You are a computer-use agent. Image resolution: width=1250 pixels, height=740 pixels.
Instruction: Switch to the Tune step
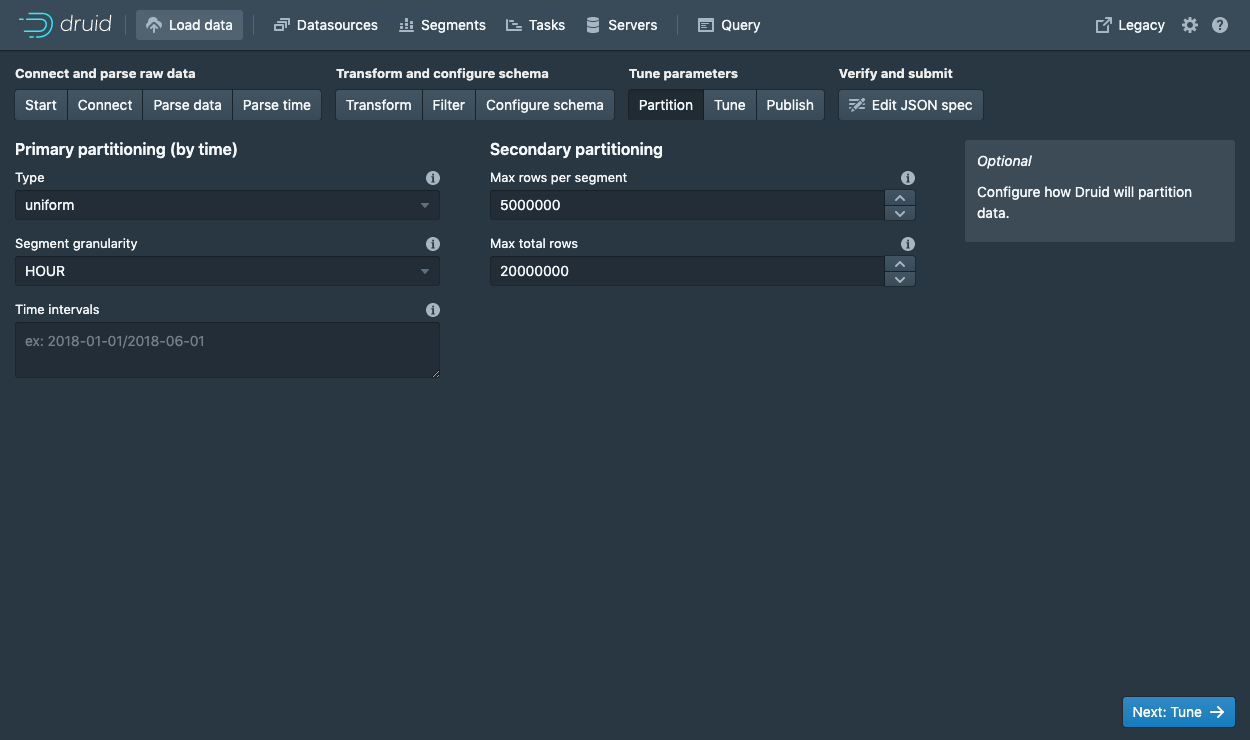coord(730,105)
